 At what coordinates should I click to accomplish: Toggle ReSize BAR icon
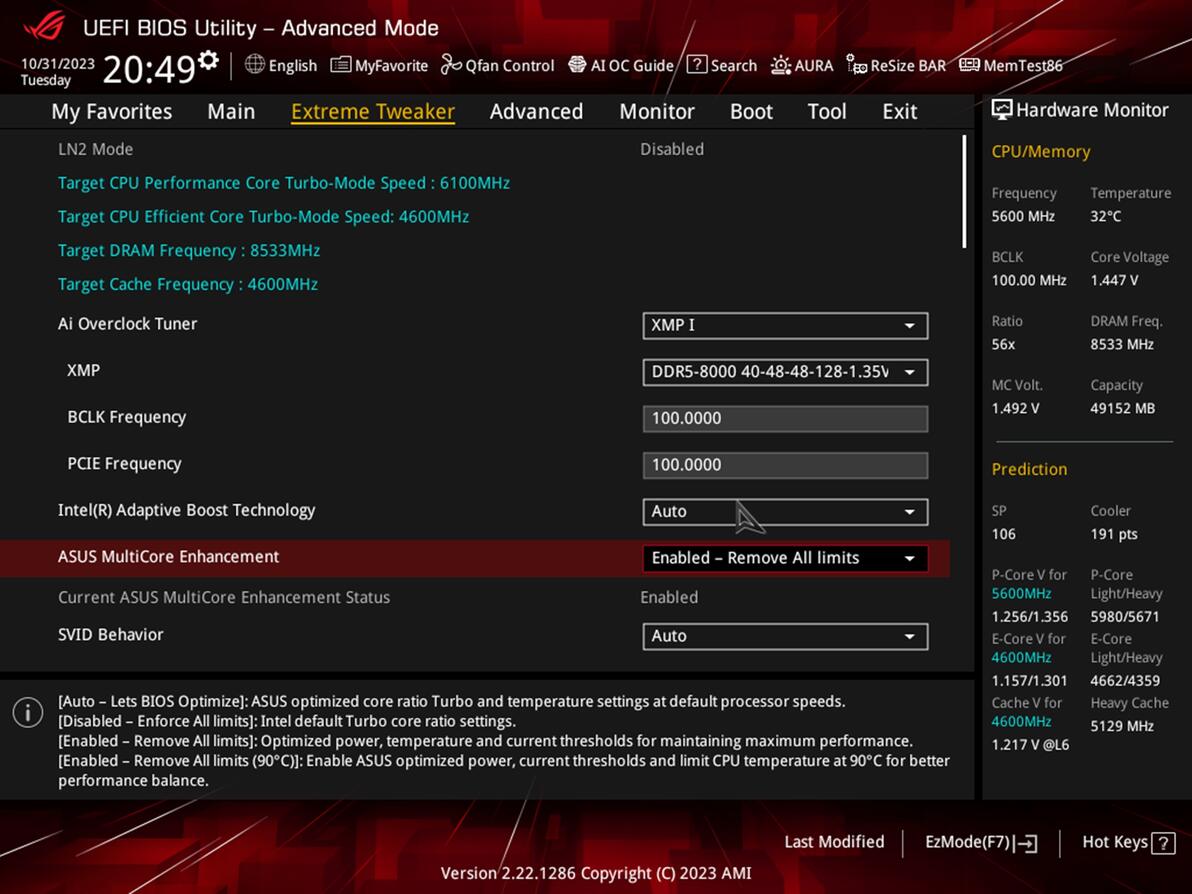856,65
